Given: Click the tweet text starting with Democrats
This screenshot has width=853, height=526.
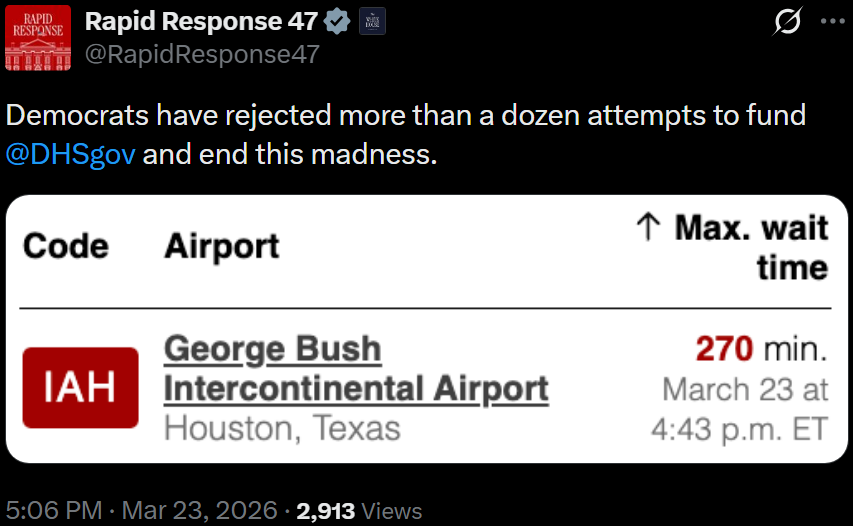Looking at the screenshot, I should [x=405, y=115].
